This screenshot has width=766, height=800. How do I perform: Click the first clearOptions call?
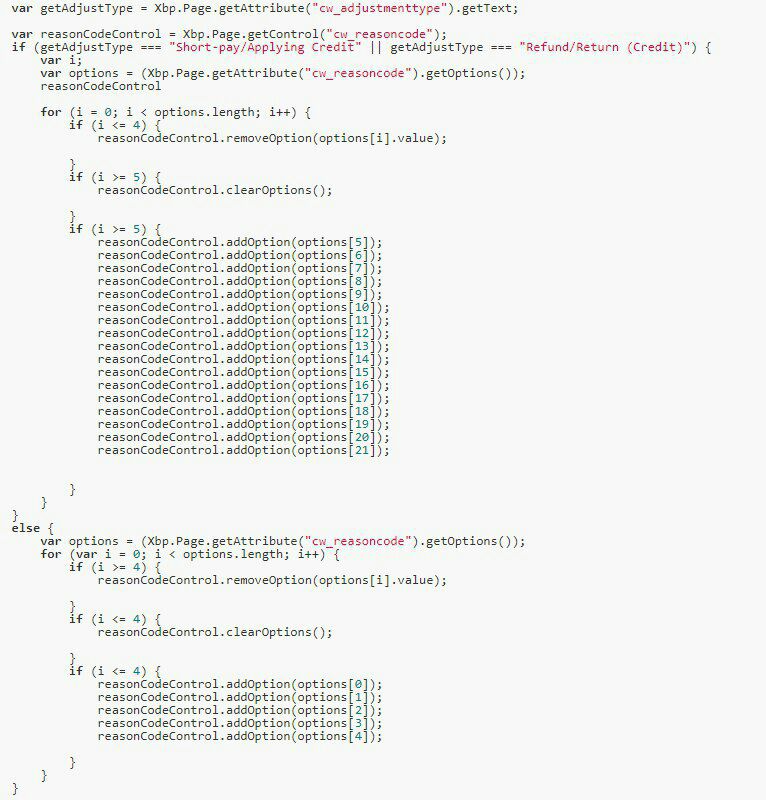coord(215,190)
